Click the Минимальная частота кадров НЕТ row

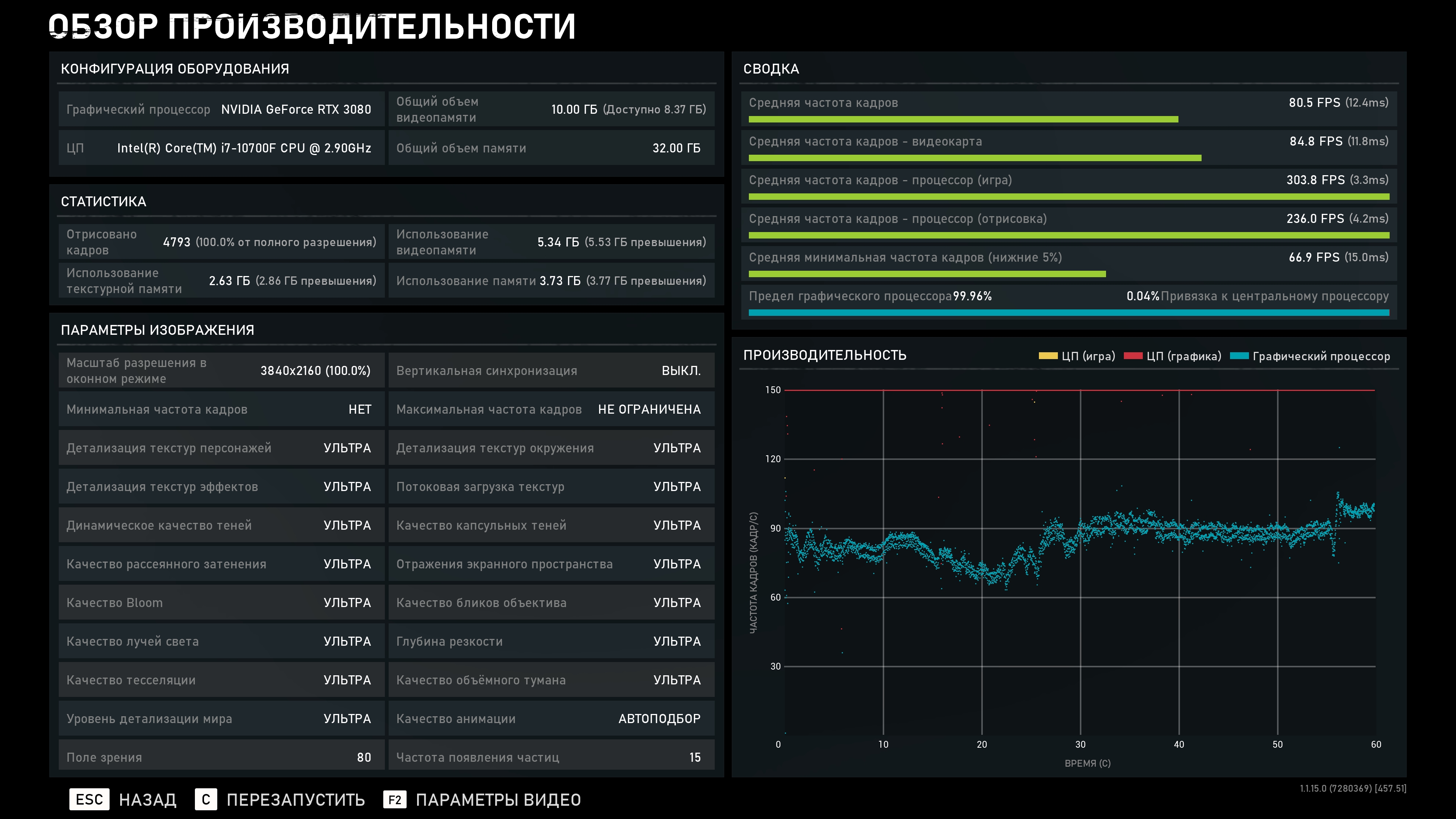221,409
